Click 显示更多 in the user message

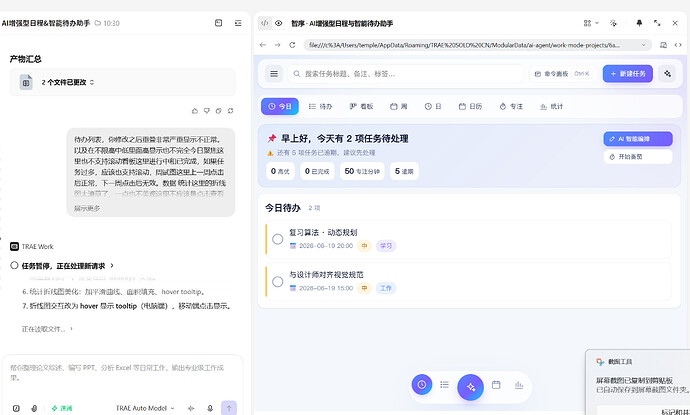87,208
